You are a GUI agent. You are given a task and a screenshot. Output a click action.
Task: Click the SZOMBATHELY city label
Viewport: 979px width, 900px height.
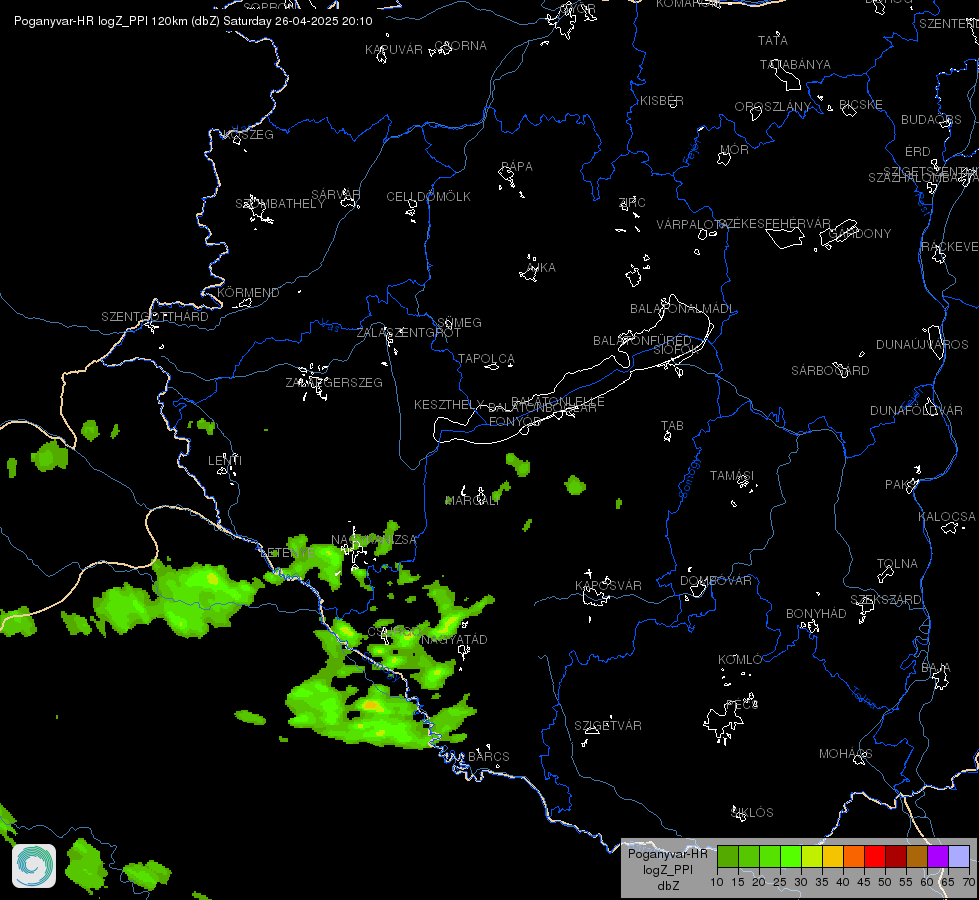click(280, 204)
